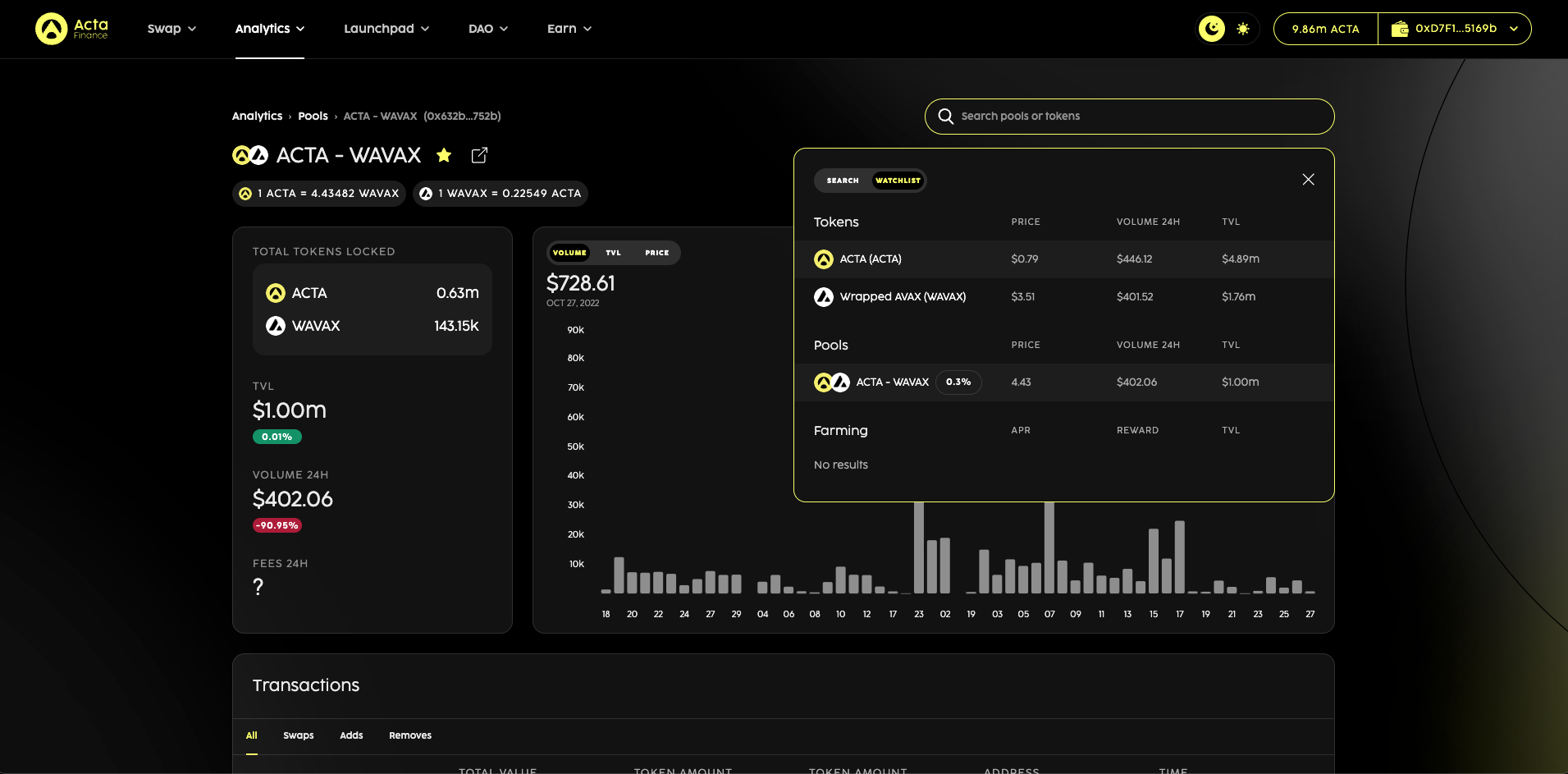Click the 0.3% fee badge
This screenshot has width=1568, height=774.
[x=958, y=382]
